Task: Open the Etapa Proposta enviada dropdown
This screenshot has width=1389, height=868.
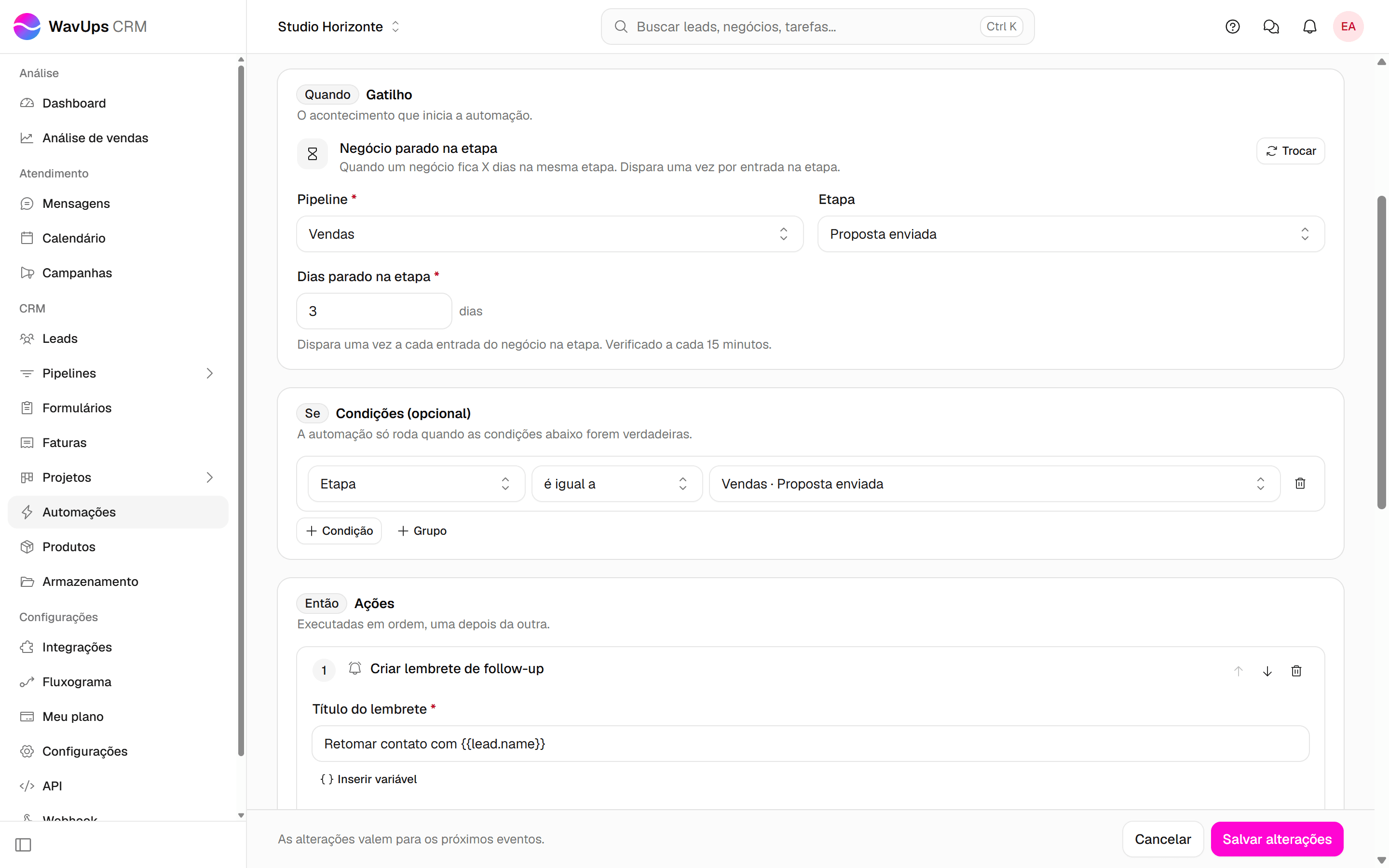Action: tap(1071, 234)
